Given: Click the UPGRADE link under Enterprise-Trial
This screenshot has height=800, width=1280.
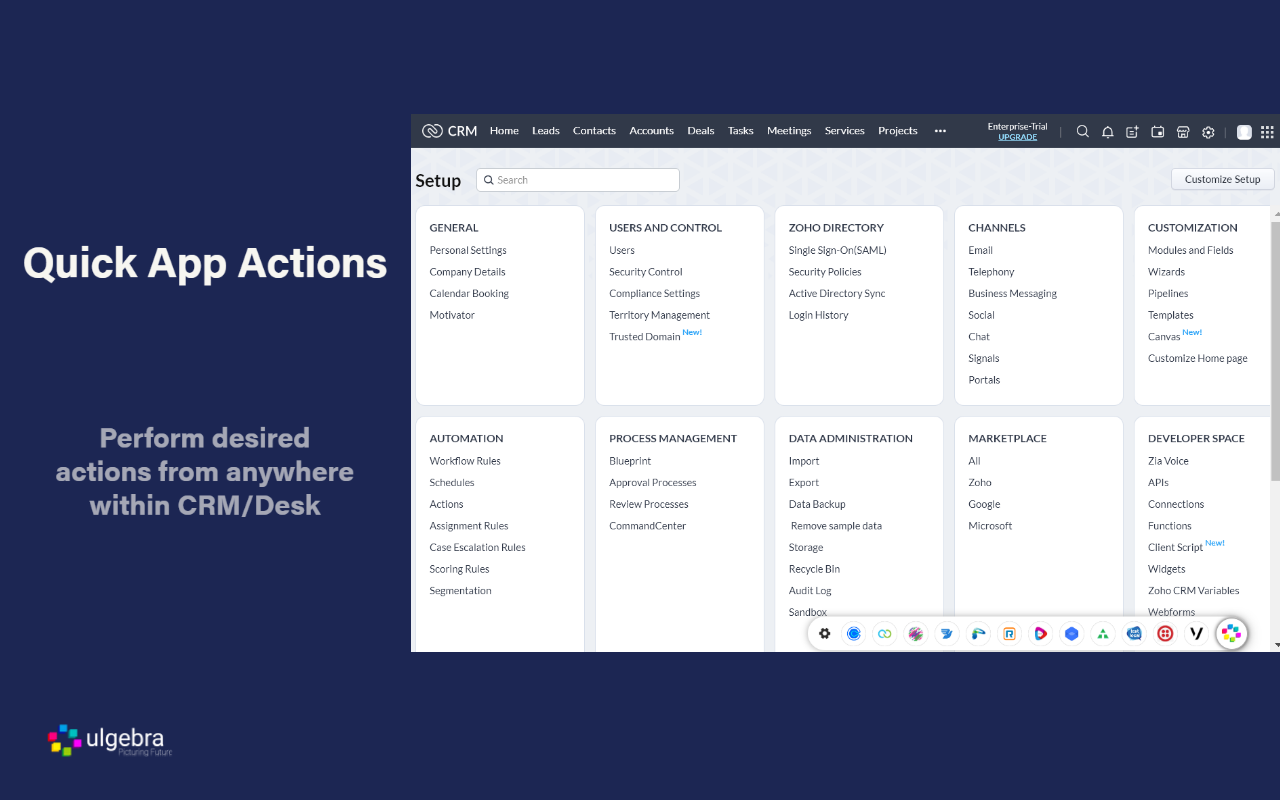Looking at the screenshot, I should click(x=1017, y=137).
